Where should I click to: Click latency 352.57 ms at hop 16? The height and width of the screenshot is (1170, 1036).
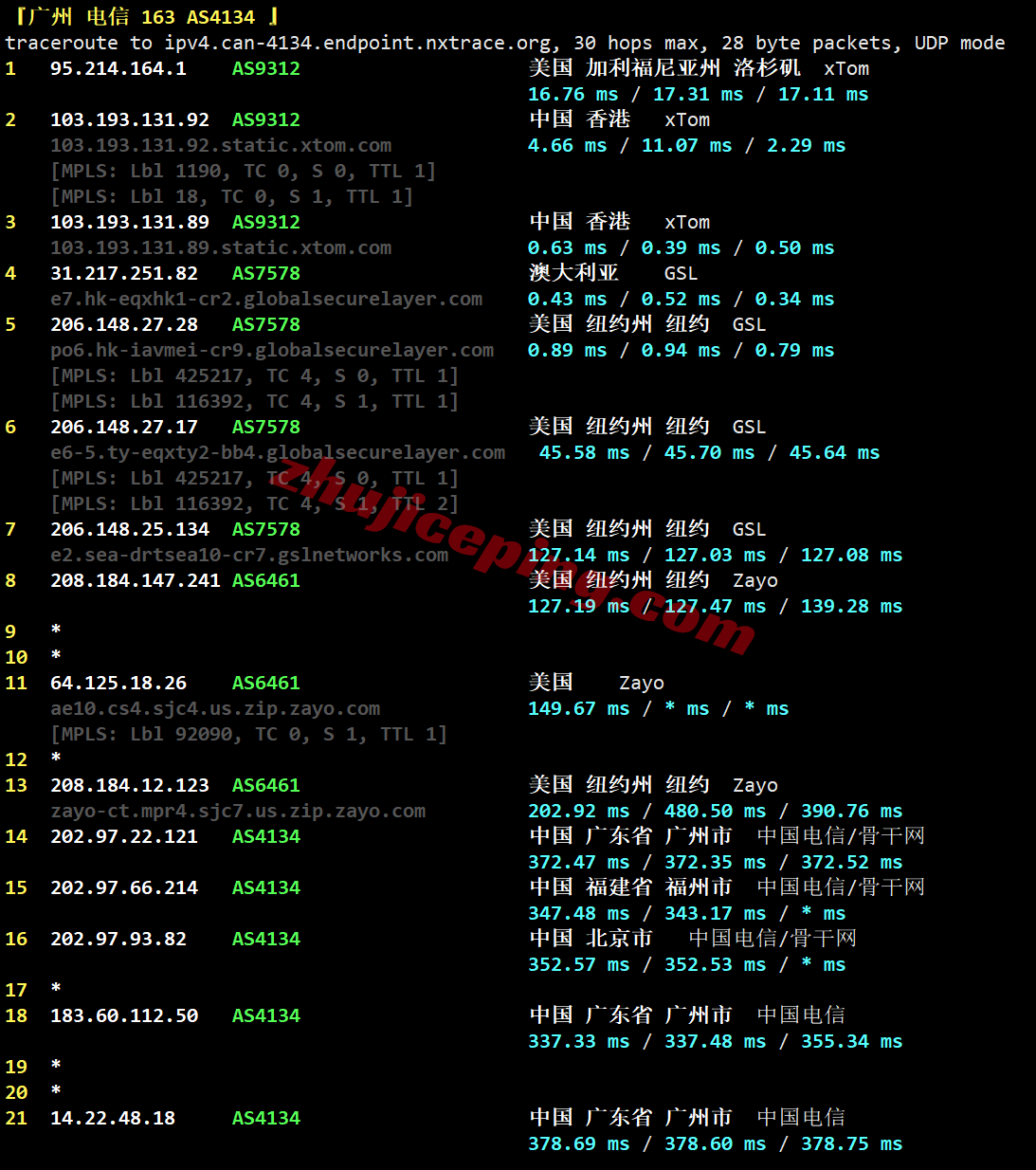(x=579, y=964)
